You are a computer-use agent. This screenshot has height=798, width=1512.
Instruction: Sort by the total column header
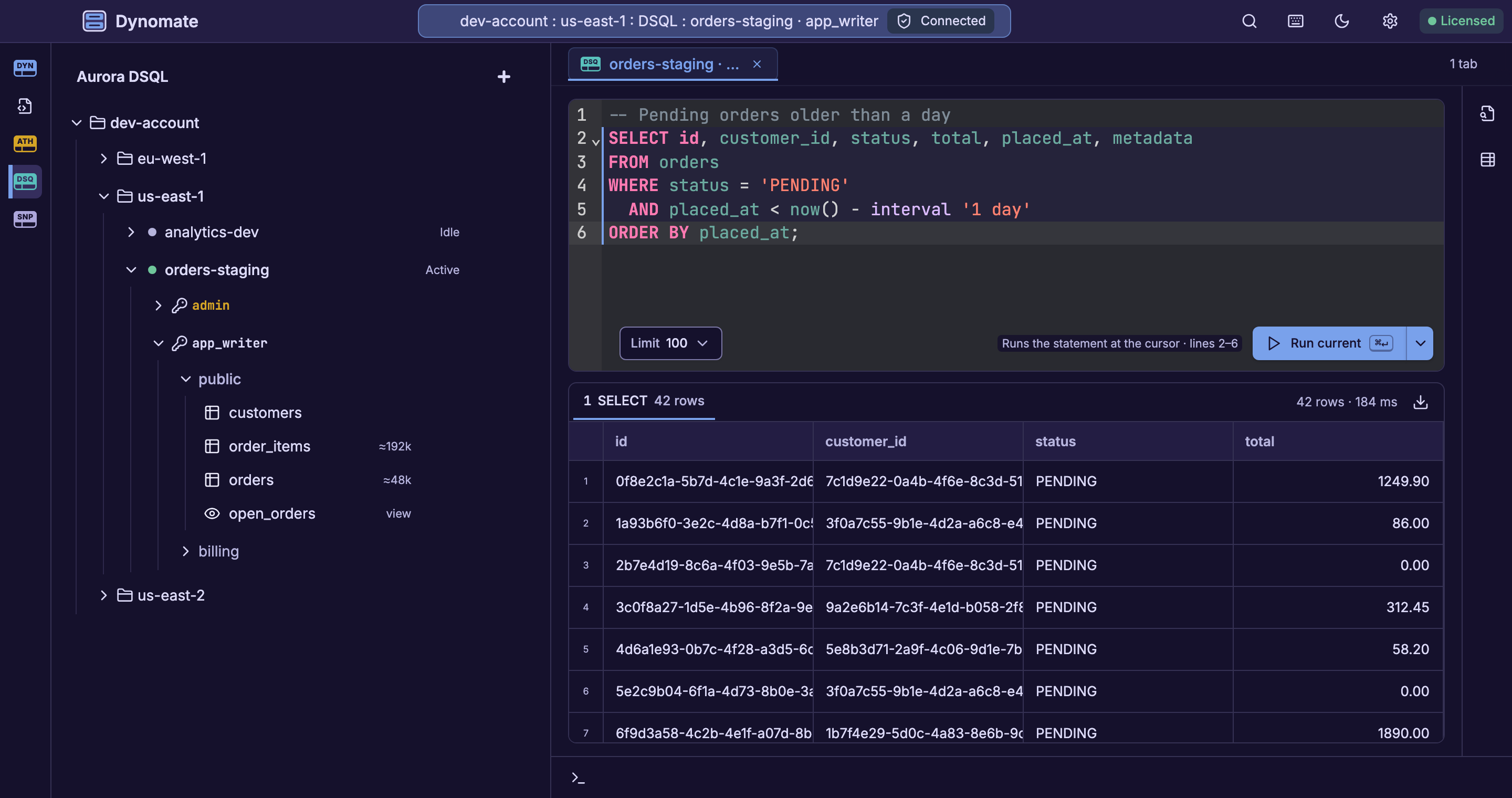1338,442
